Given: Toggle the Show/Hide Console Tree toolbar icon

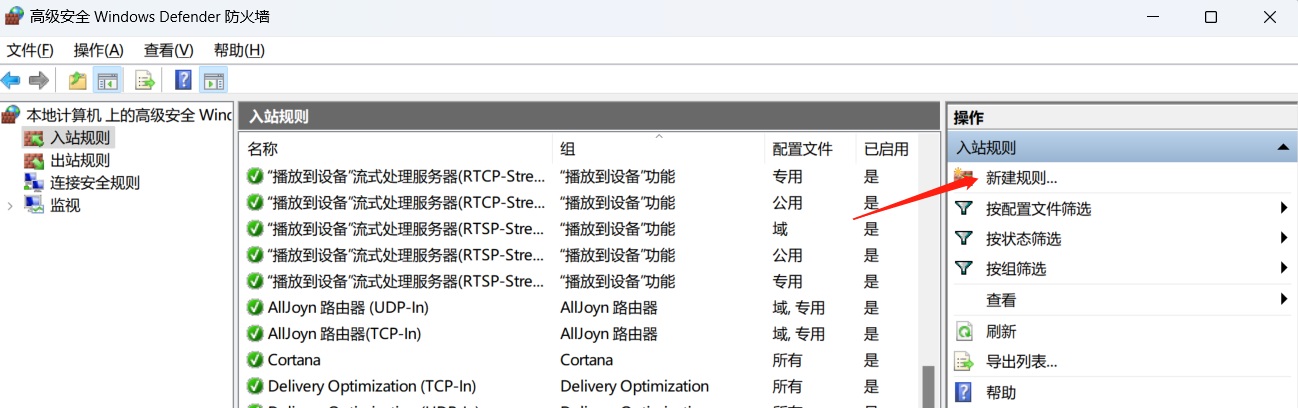Looking at the screenshot, I should (x=106, y=80).
